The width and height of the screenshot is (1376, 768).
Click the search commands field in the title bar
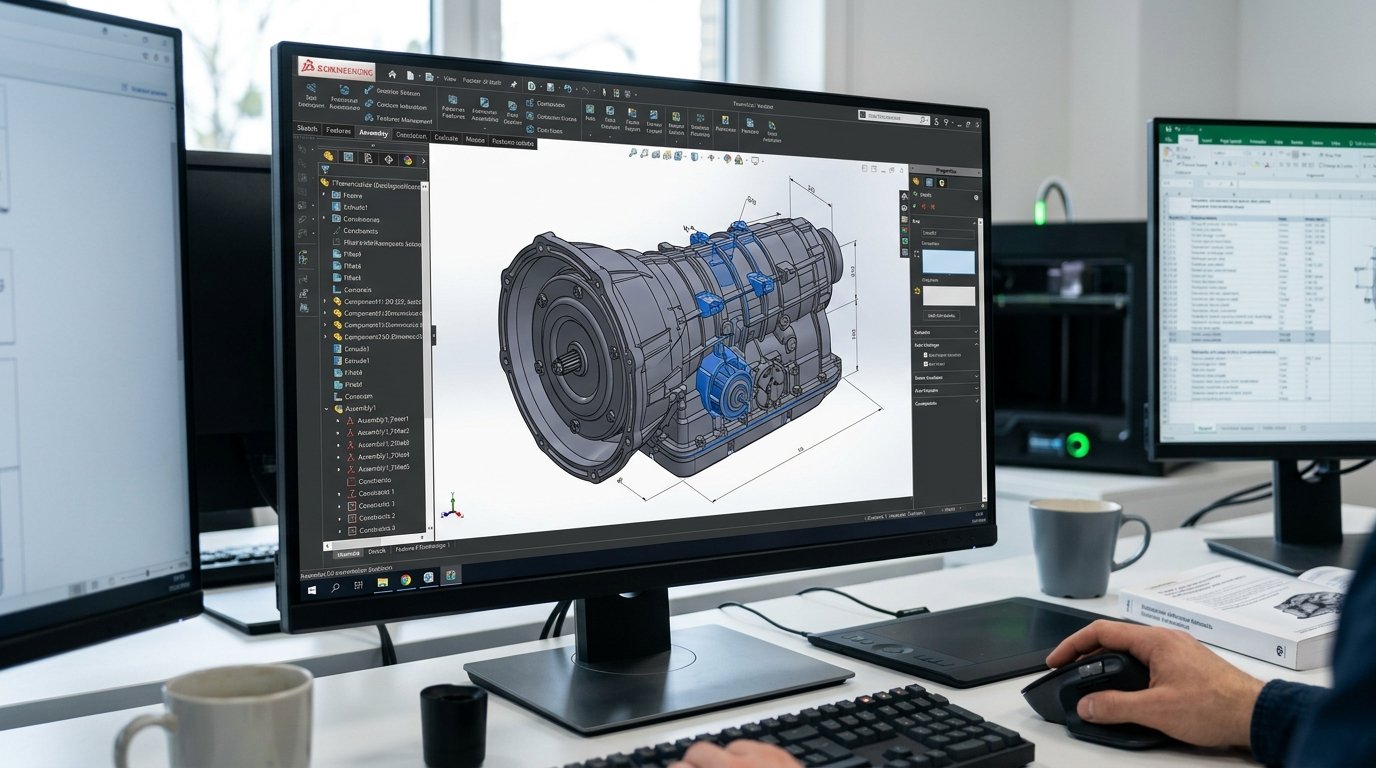point(893,117)
